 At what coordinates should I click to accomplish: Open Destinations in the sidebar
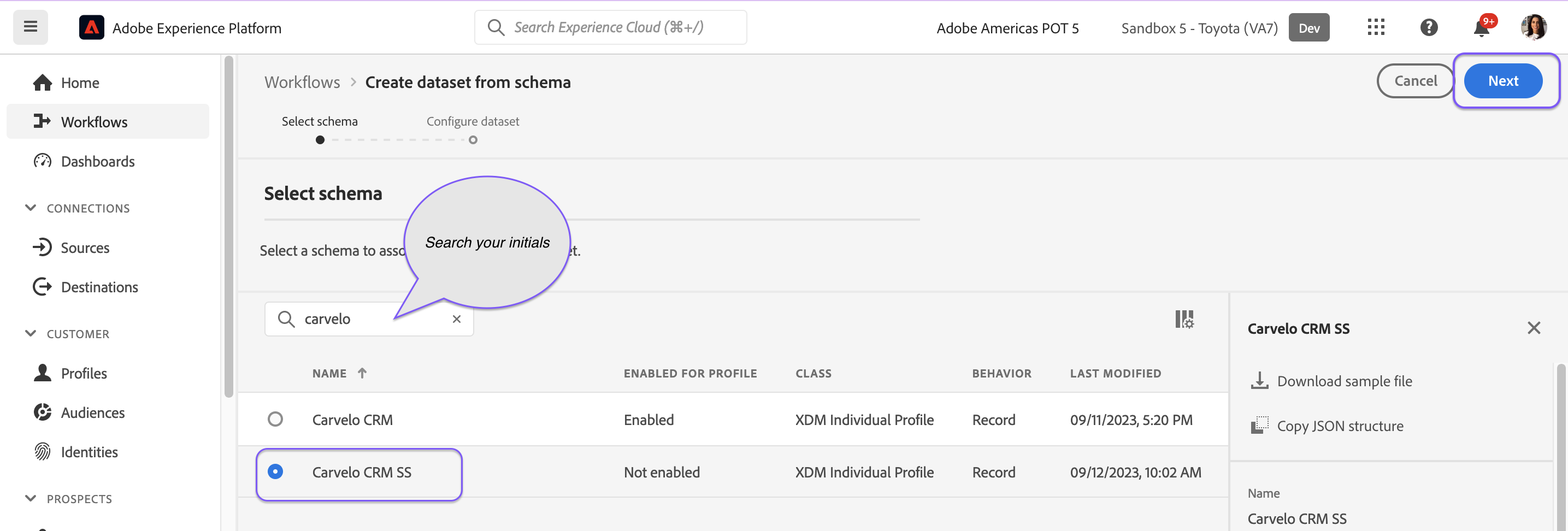point(108,287)
